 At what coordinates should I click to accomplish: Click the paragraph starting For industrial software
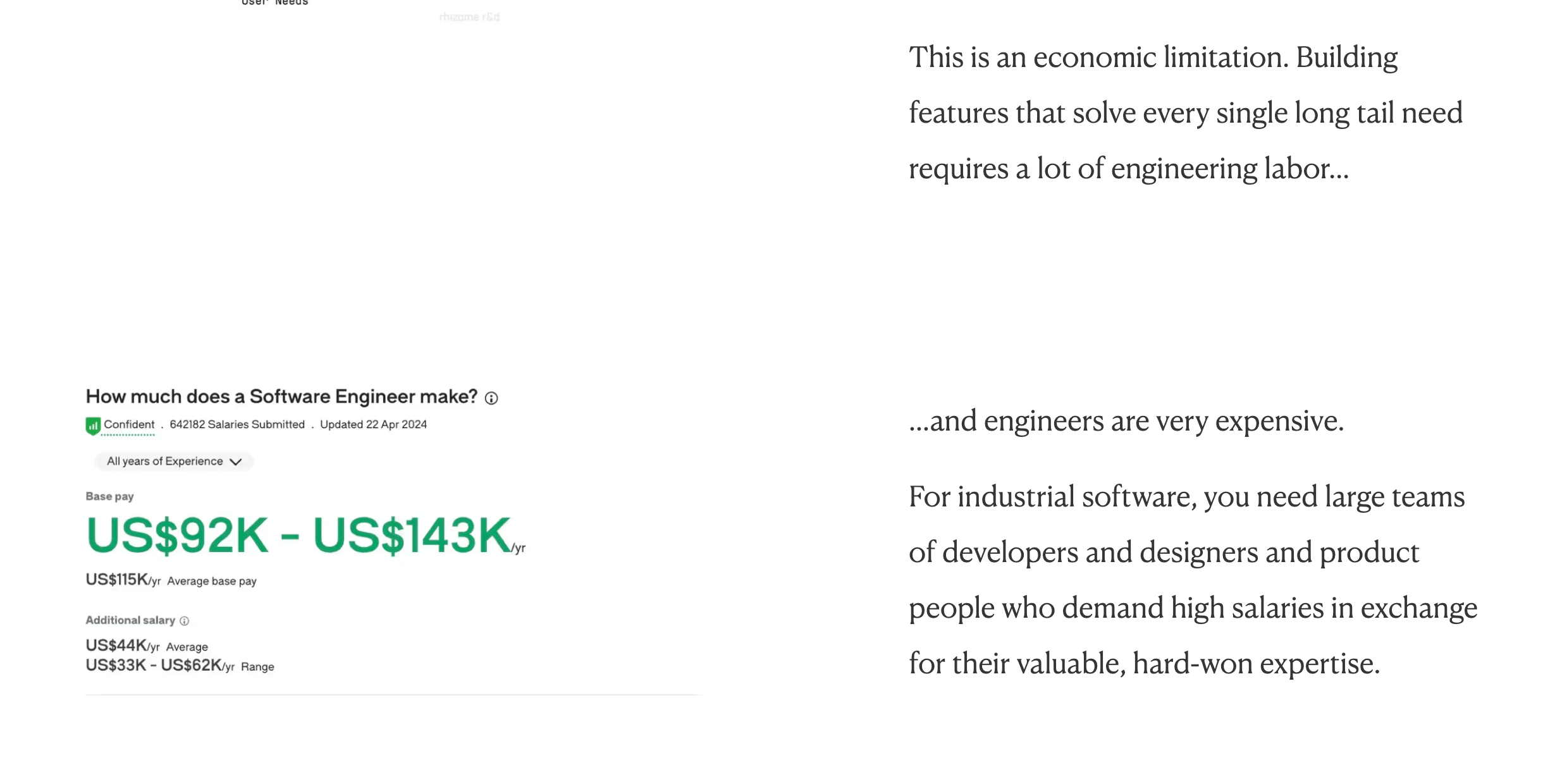1193,580
